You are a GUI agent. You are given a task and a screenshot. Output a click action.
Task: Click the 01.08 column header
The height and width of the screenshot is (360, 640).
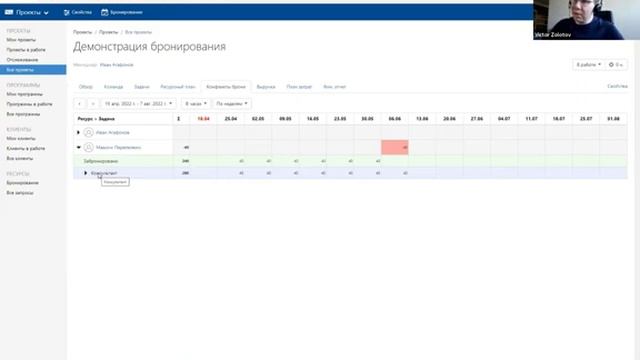pos(613,119)
